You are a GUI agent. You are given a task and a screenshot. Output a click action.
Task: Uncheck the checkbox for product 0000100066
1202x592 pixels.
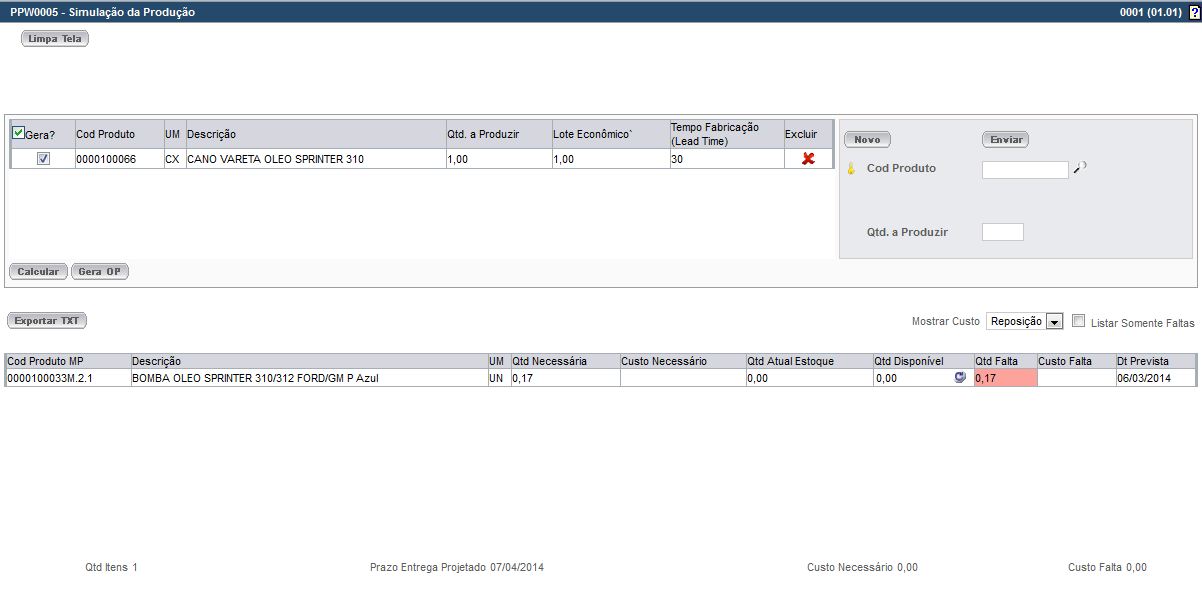point(43,159)
